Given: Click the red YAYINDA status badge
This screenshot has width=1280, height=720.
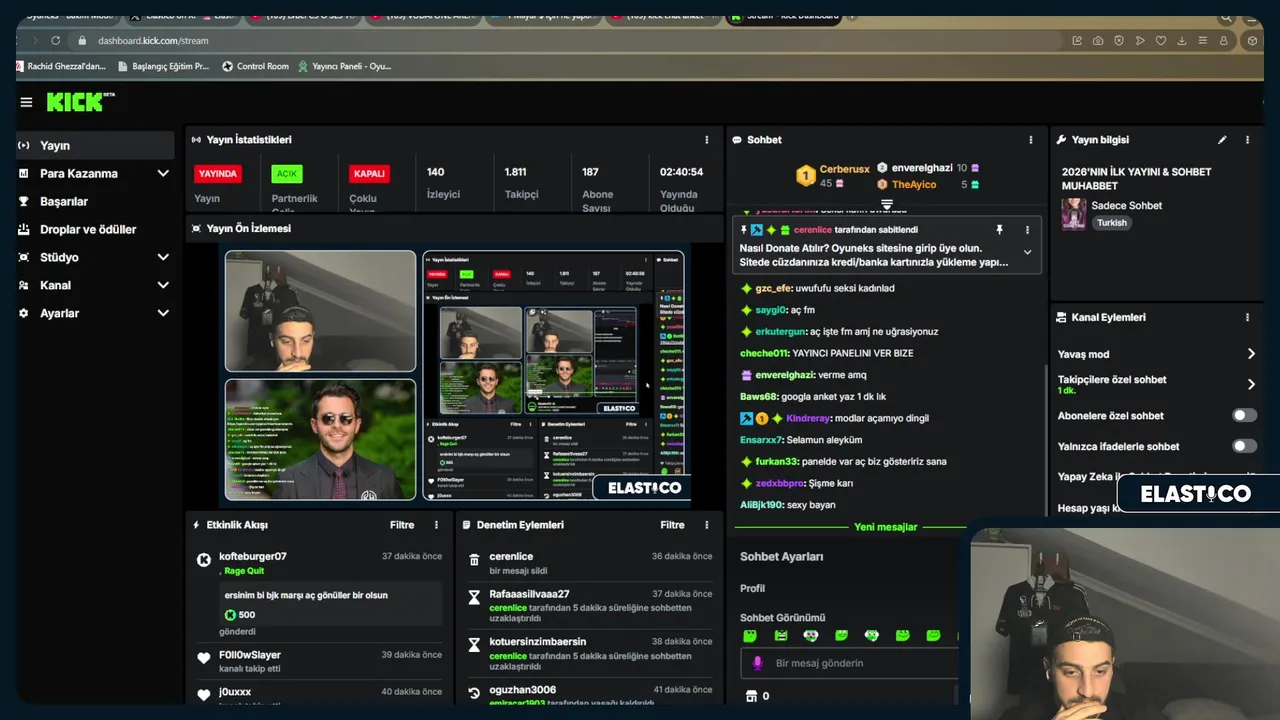Looking at the screenshot, I should pos(218,173).
